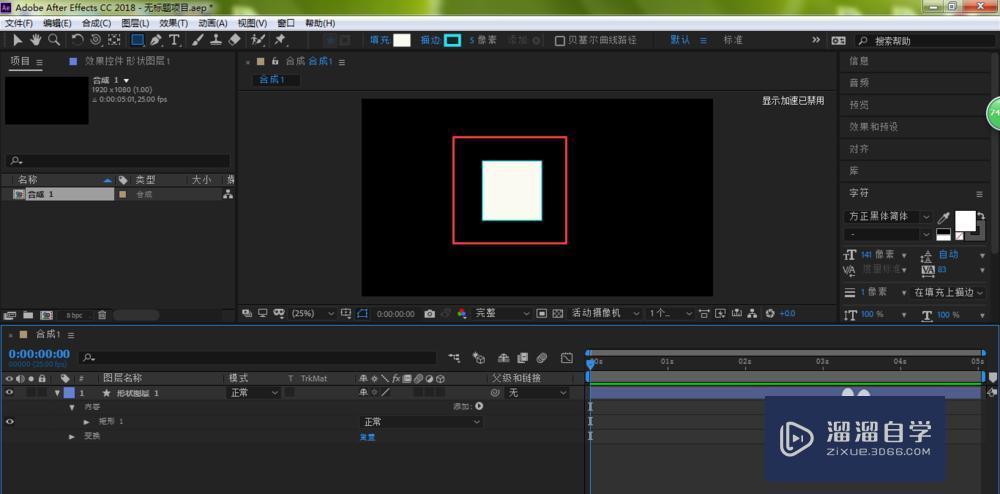Select the Selection arrow tool
The height and width of the screenshot is (494, 1000).
[x=18, y=40]
